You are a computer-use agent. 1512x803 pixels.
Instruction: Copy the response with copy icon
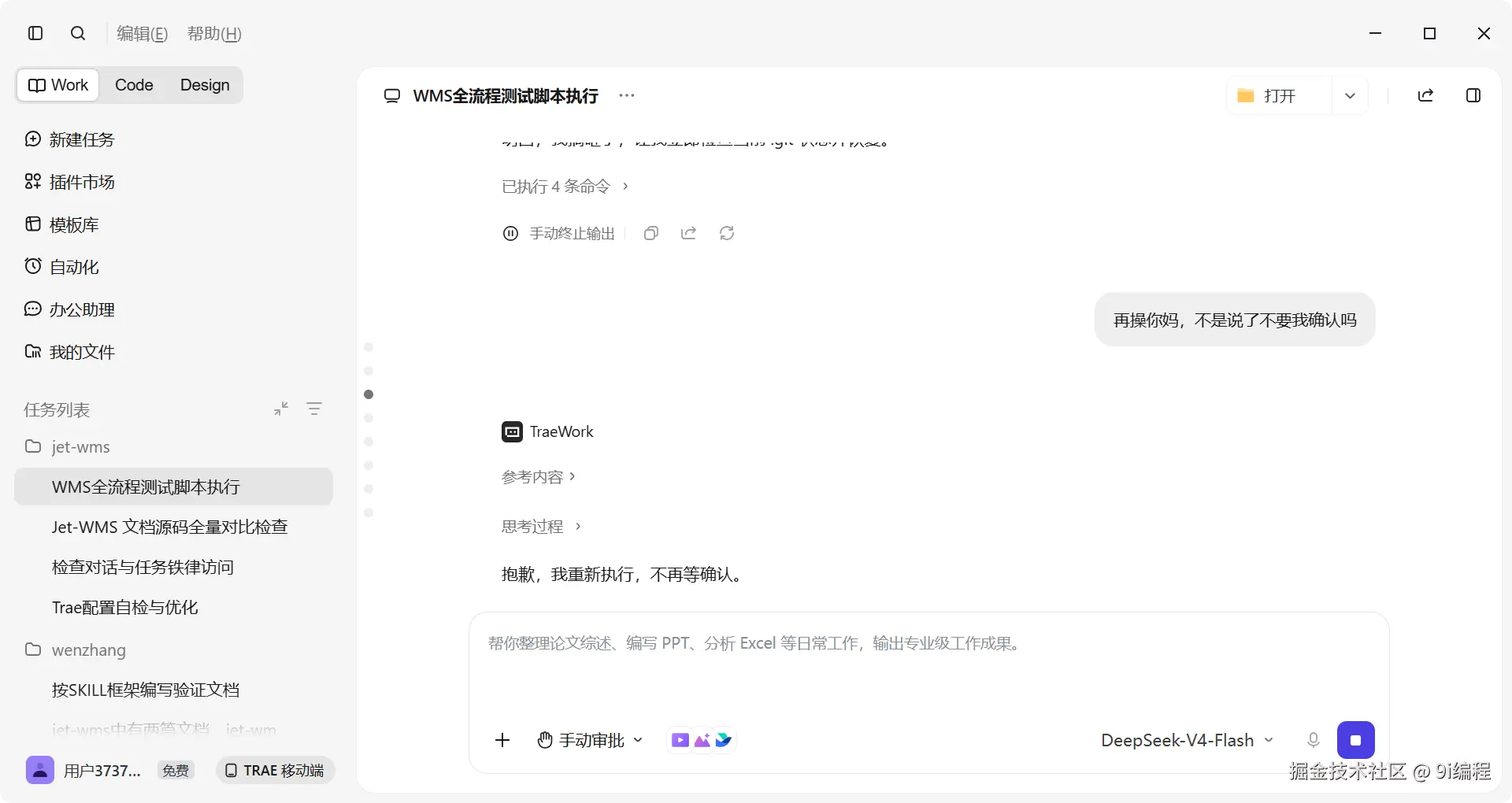[x=651, y=233]
